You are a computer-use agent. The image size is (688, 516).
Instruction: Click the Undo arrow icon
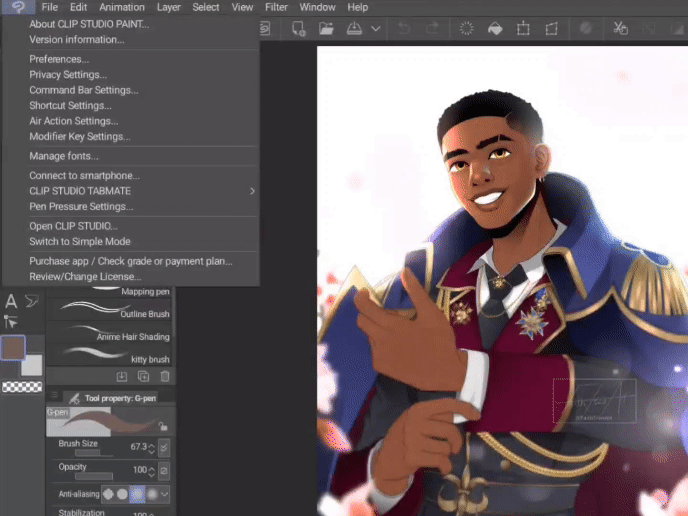(x=404, y=29)
